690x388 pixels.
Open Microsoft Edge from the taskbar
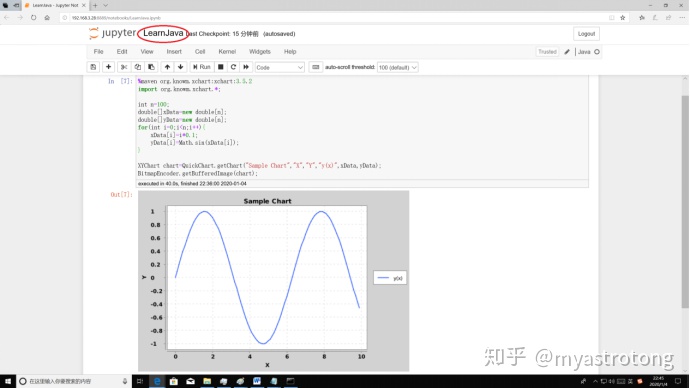pyautogui.click(x=157, y=381)
